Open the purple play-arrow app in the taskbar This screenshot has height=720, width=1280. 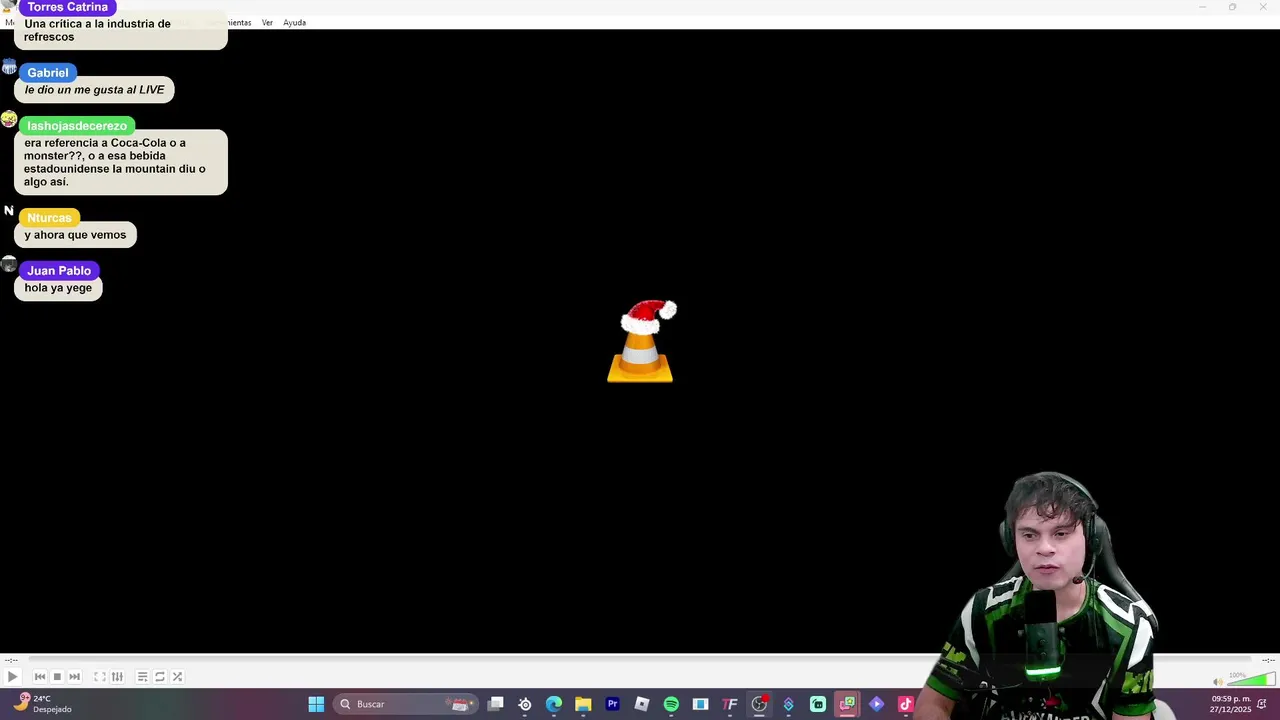pyautogui.click(x=876, y=704)
